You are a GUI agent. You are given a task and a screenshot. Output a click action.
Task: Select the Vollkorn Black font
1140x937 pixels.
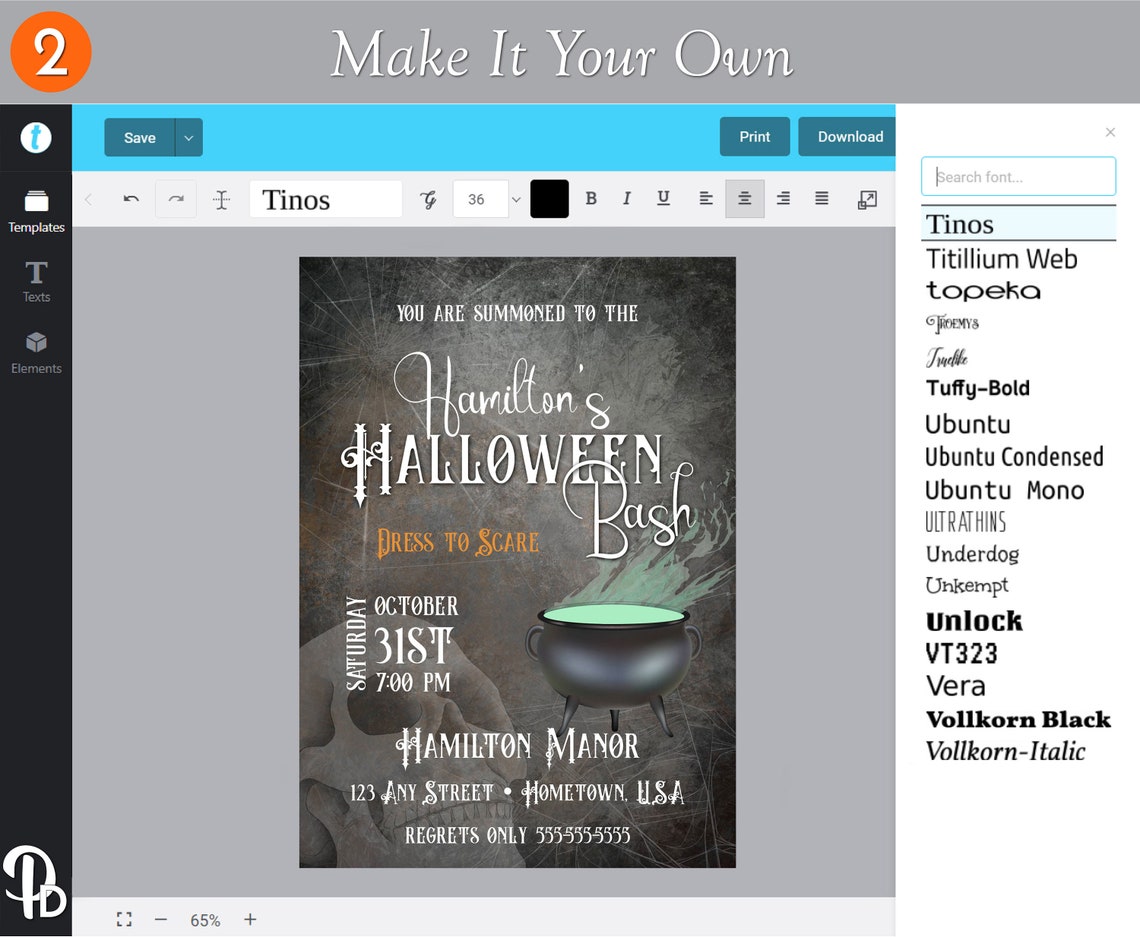pos(1018,719)
